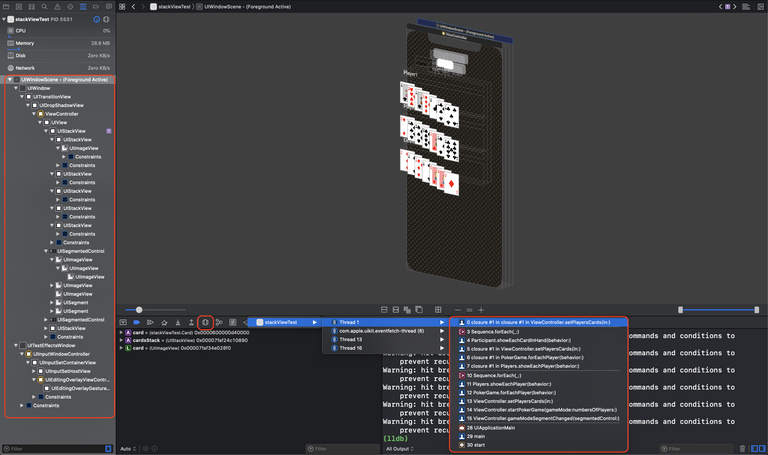
Task: Open the Source Control navigator
Action: (19, 7)
